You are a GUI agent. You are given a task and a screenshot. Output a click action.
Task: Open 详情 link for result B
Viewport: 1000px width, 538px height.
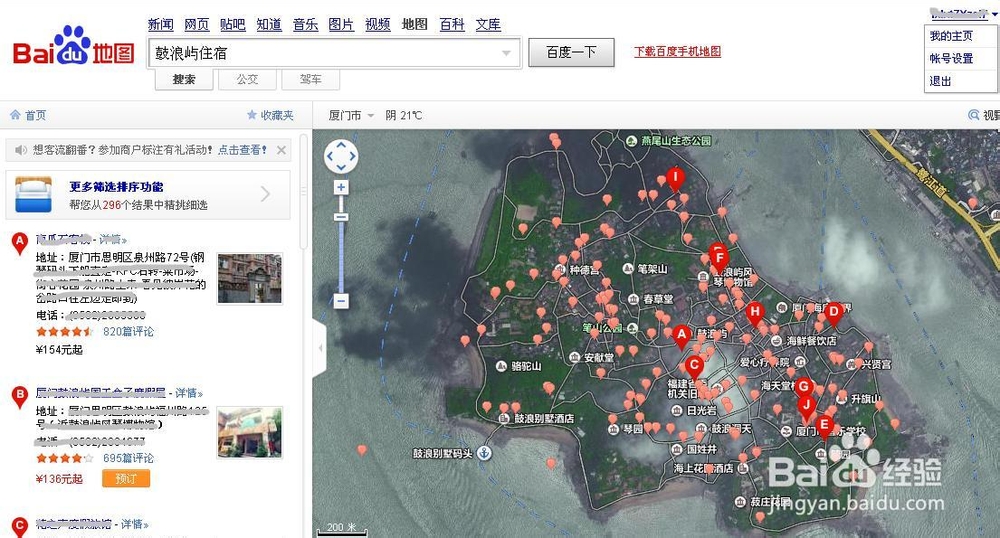189,393
